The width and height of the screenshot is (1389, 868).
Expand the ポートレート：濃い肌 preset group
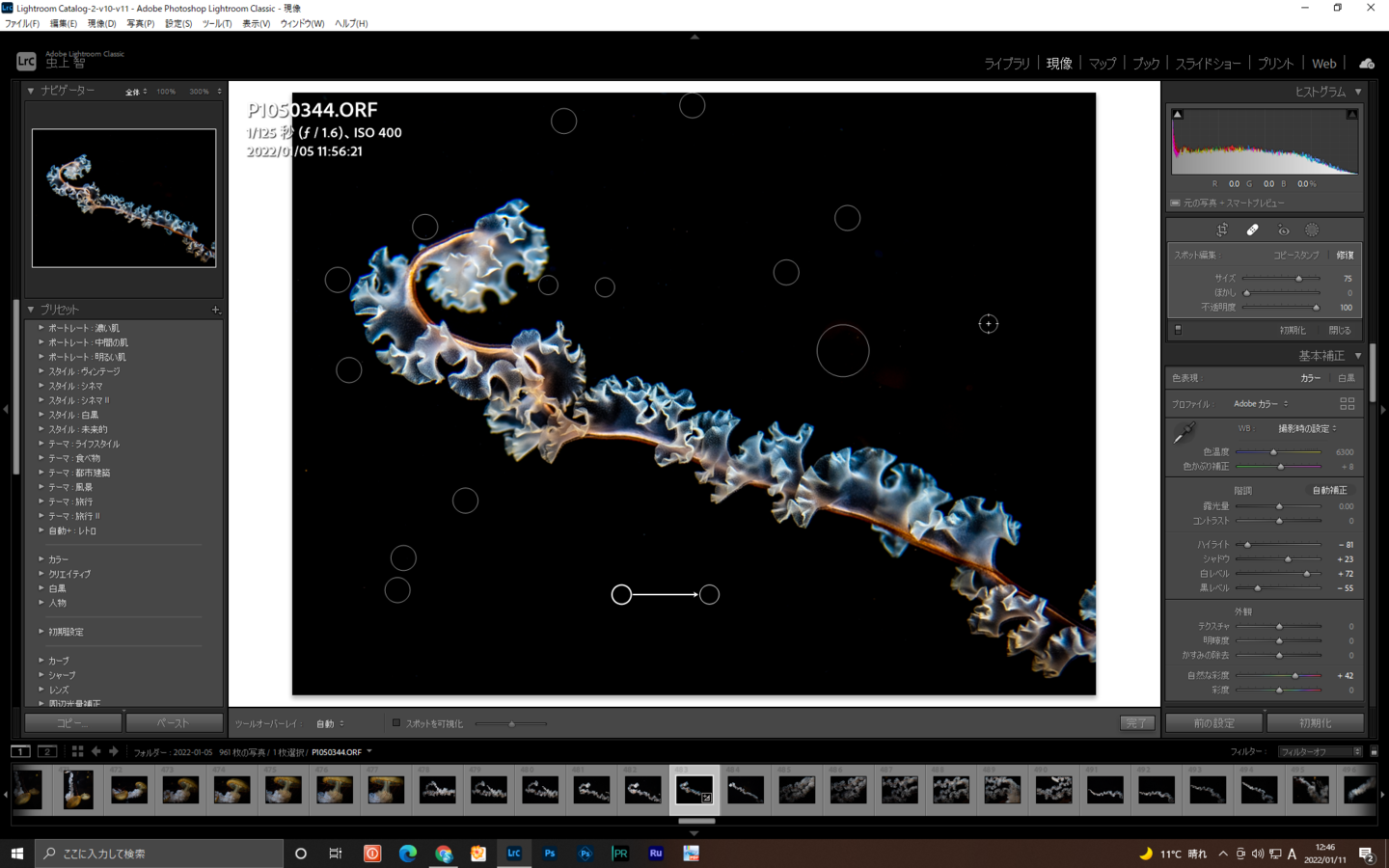coord(41,328)
